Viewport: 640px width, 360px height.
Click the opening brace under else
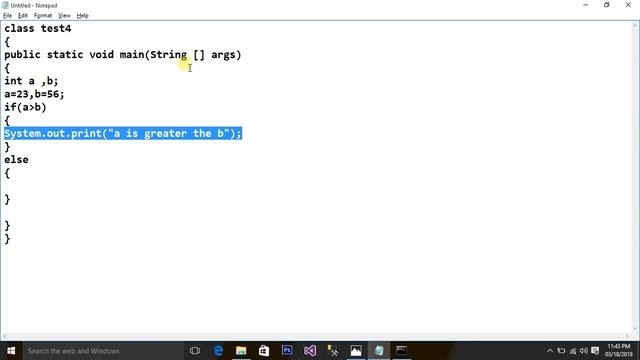point(7,173)
